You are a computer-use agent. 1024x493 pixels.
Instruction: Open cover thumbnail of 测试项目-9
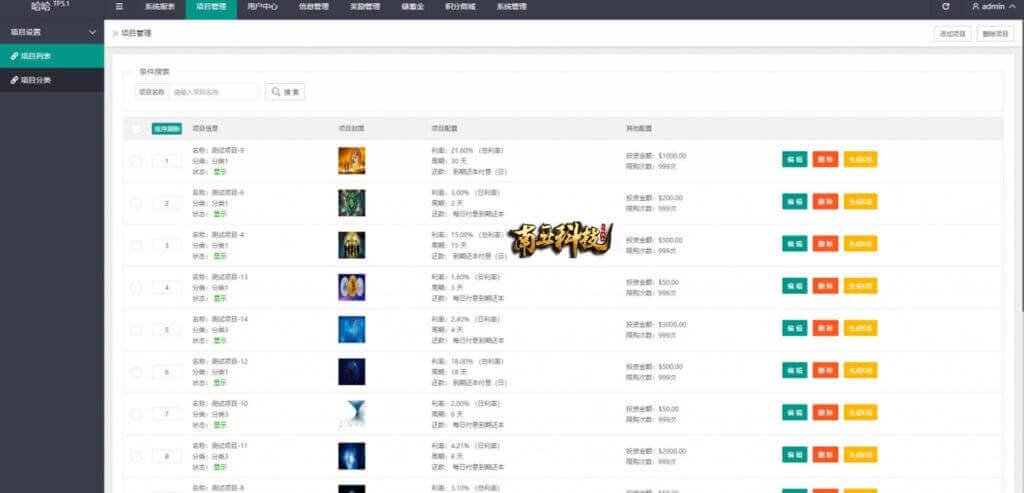coord(352,160)
